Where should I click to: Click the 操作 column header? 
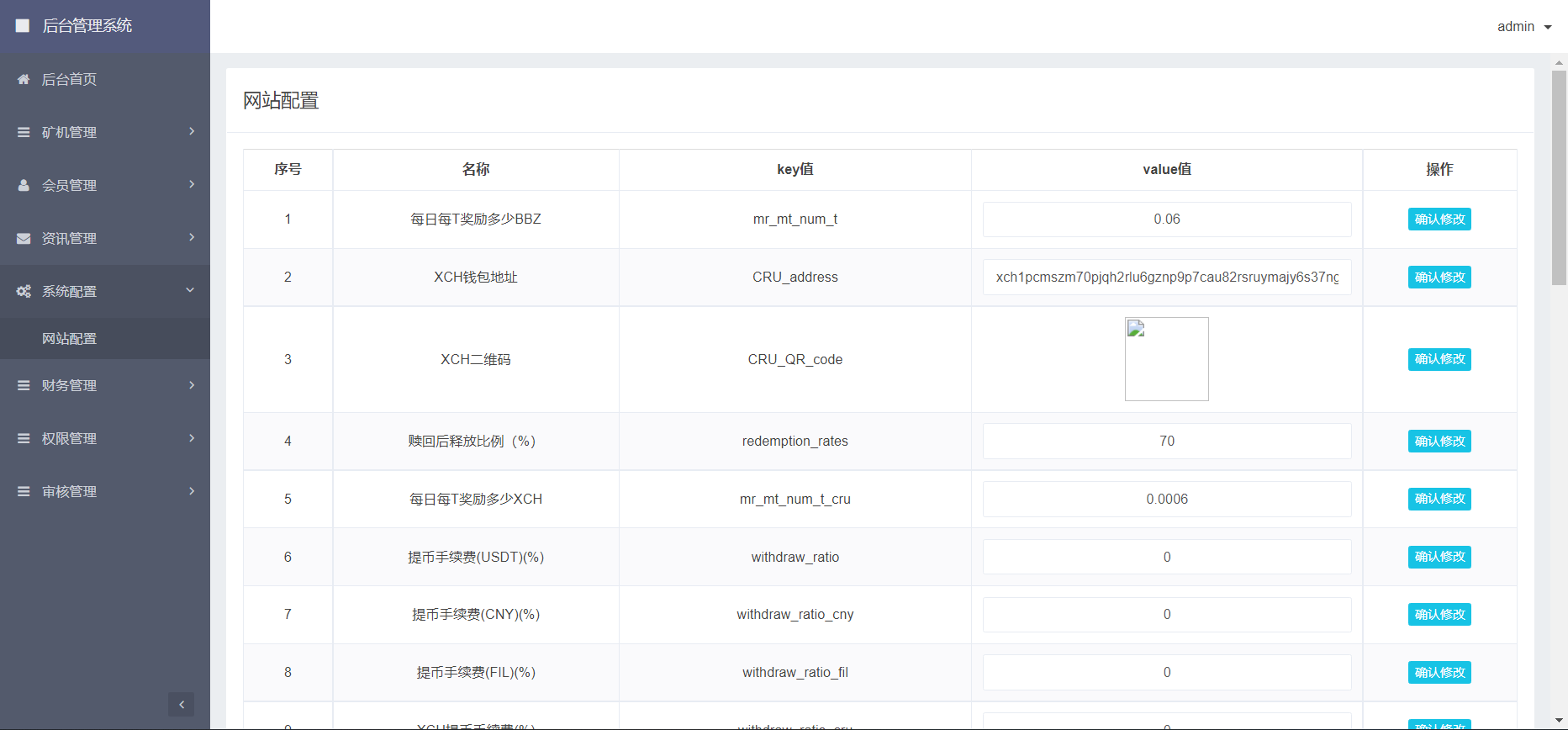click(1439, 170)
